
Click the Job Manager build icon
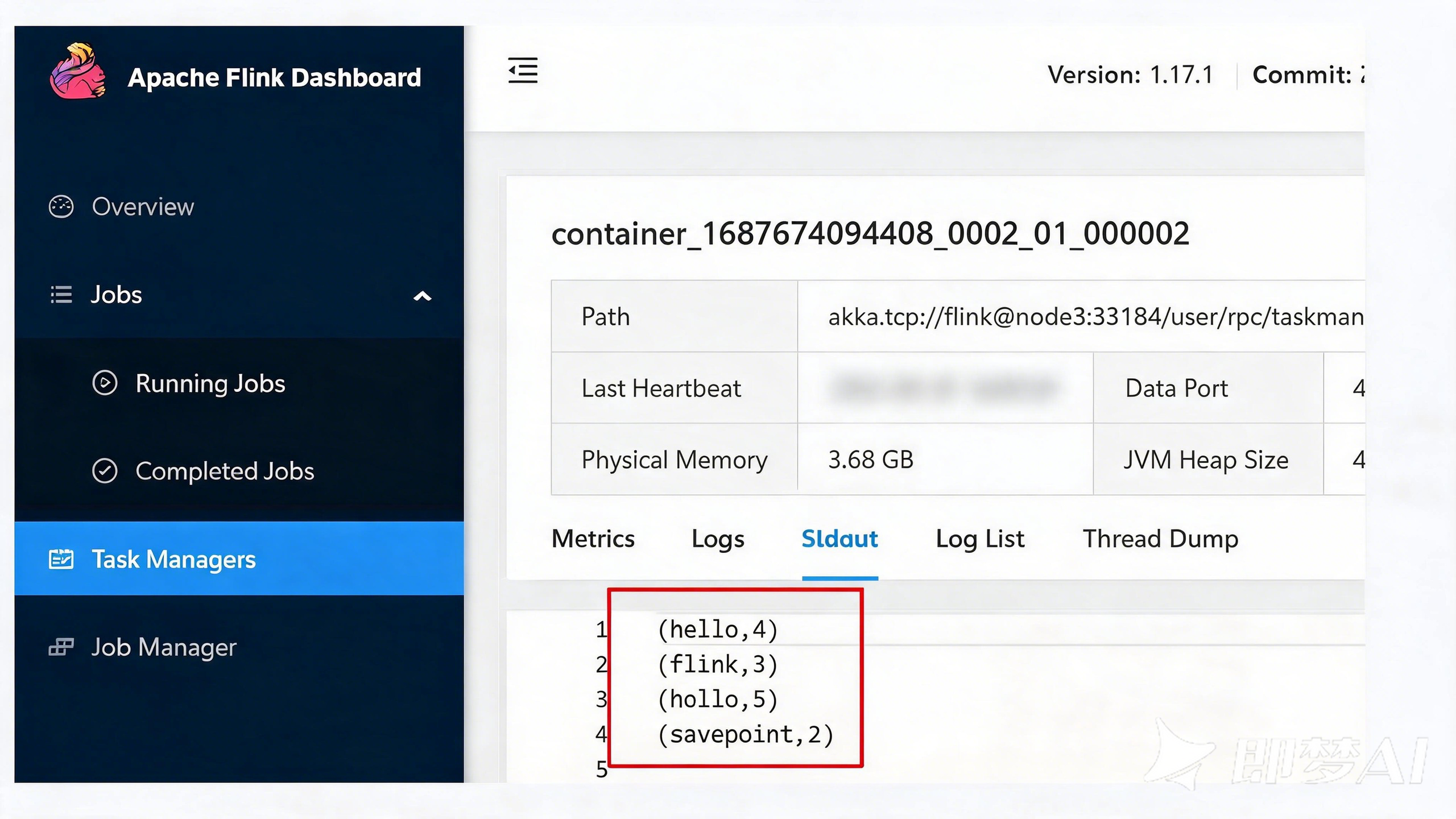tap(61, 647)
